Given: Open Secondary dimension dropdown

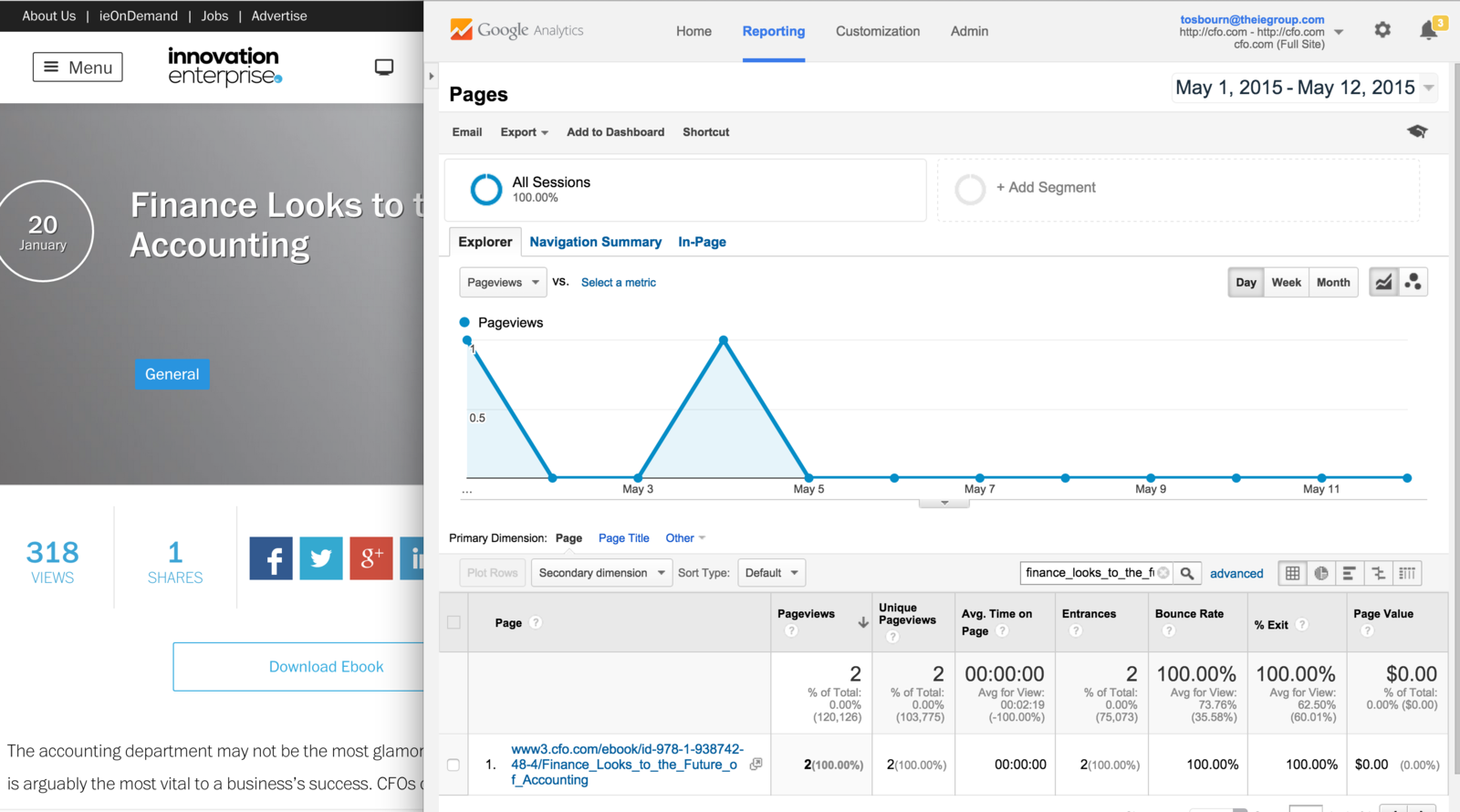Looking at the screenshot, I should click(601, 573).
